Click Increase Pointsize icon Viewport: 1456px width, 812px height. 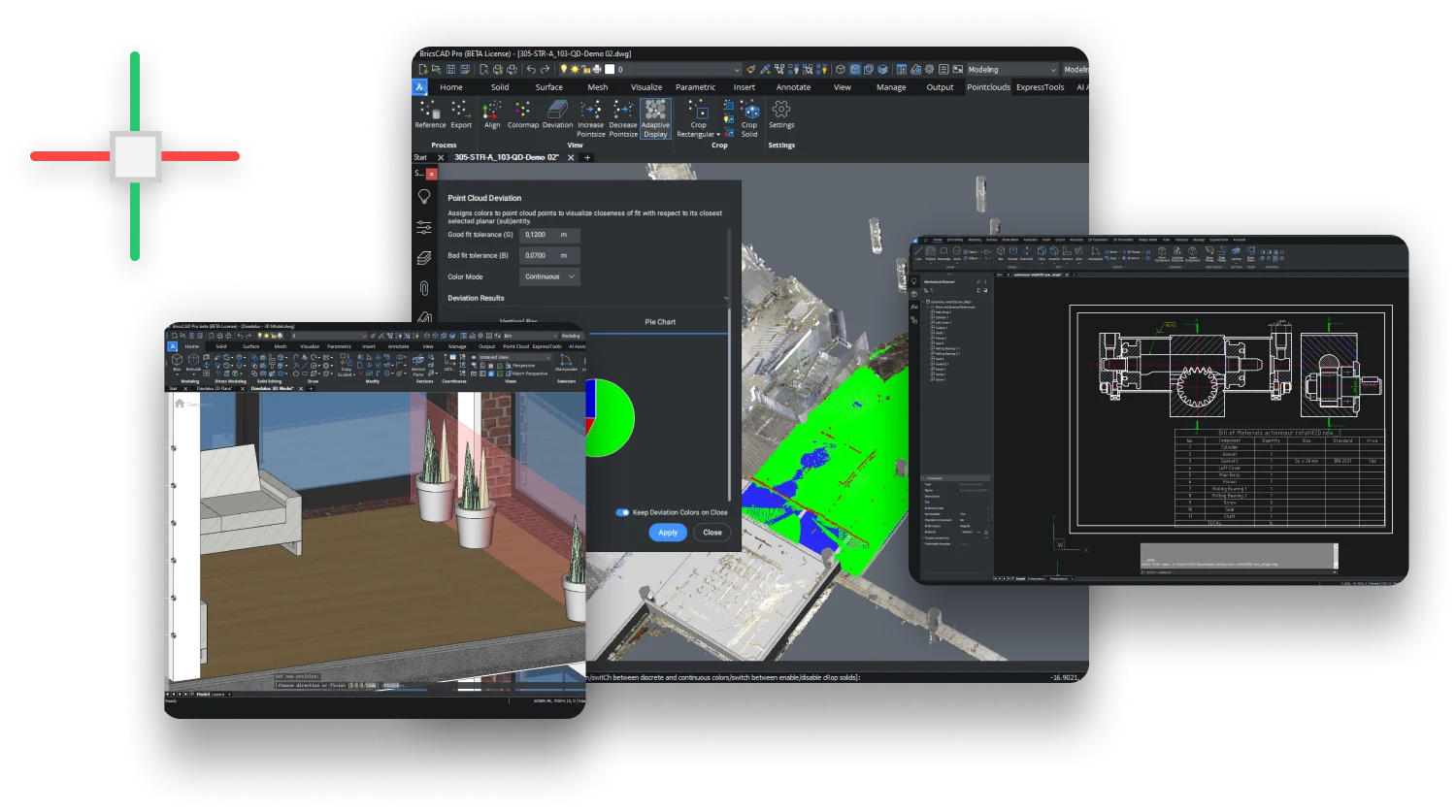coord(590,118)
